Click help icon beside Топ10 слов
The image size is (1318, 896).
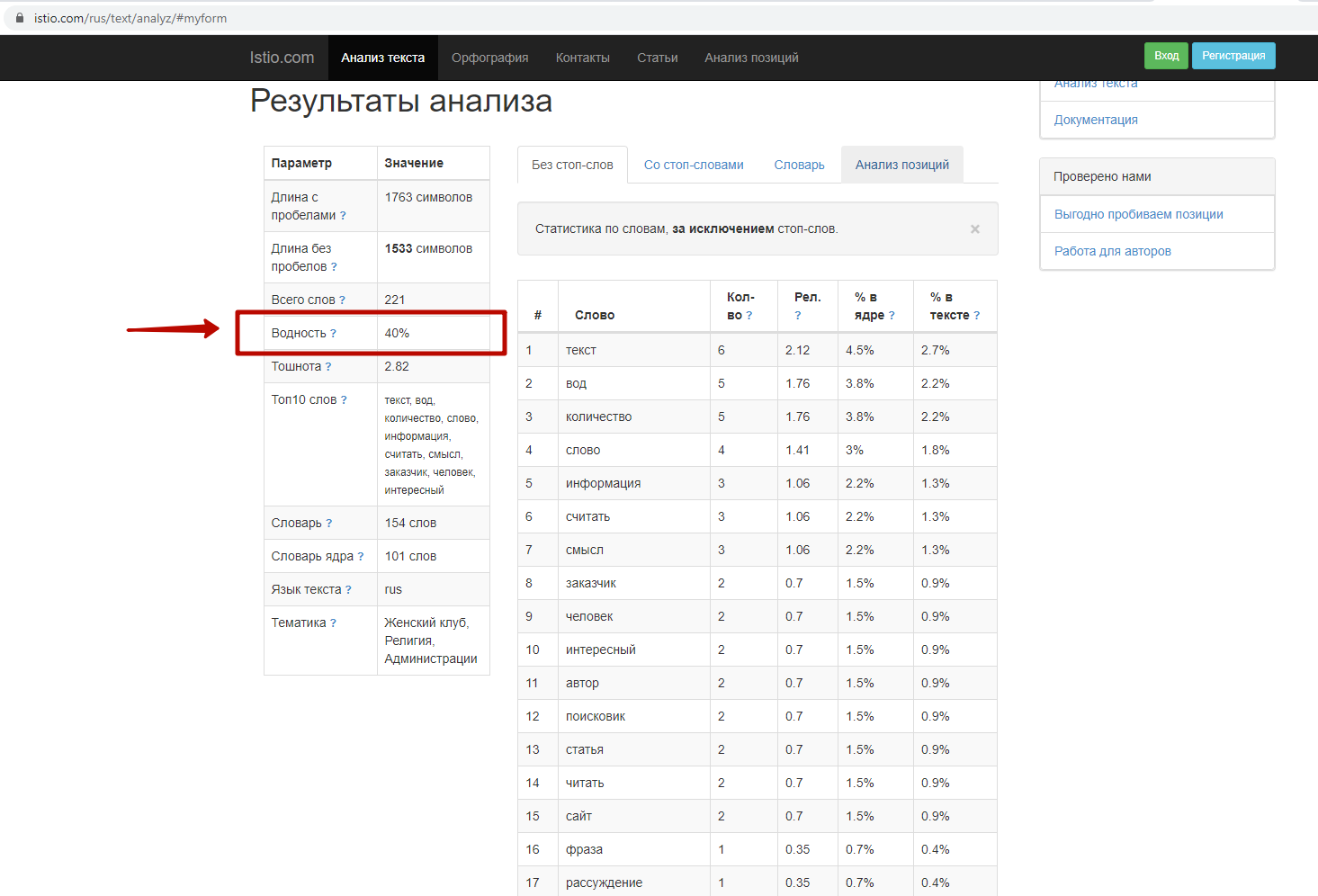click(344, 400)
